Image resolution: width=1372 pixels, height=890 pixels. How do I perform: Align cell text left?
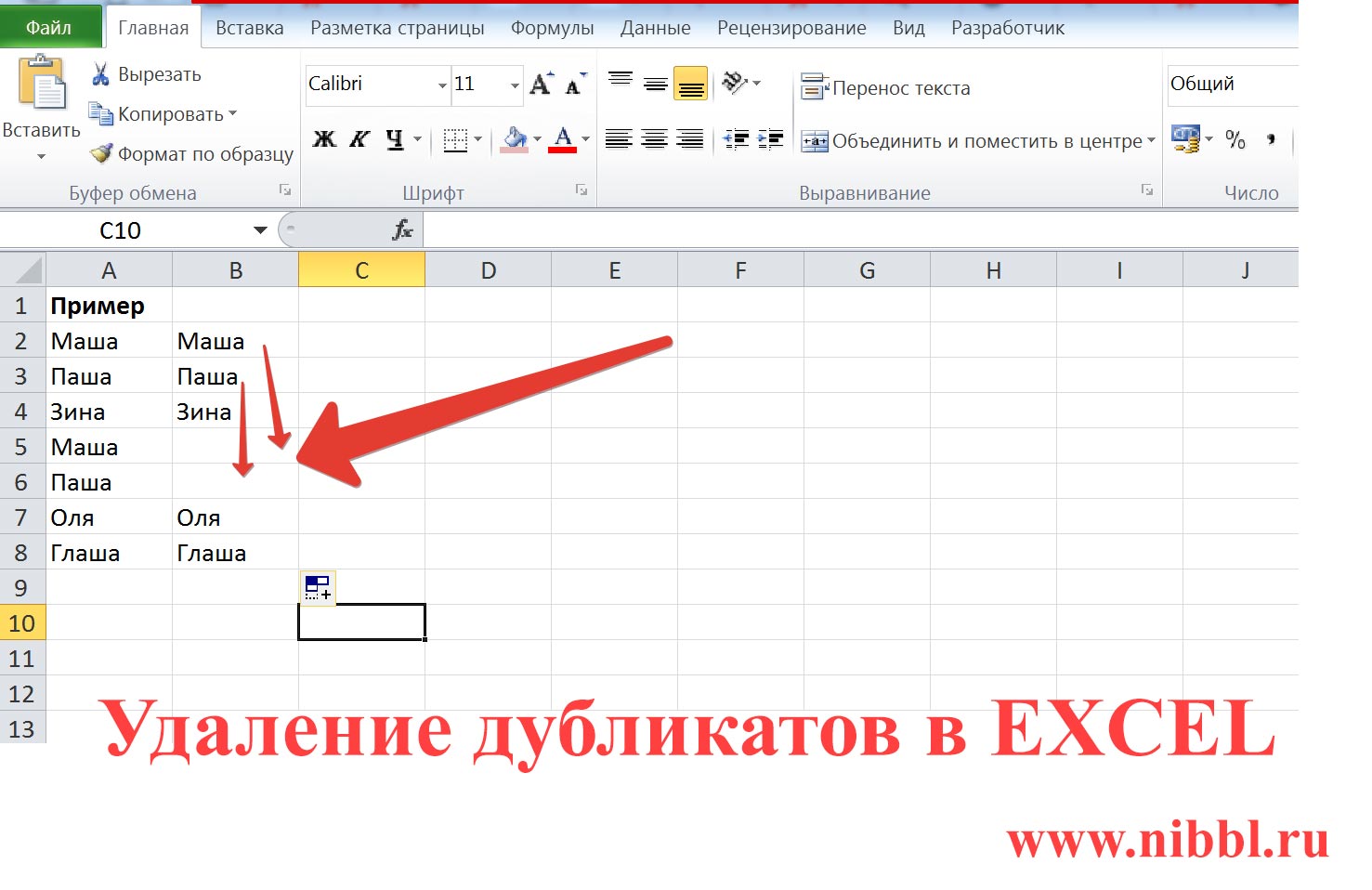[x=619, y=139]
